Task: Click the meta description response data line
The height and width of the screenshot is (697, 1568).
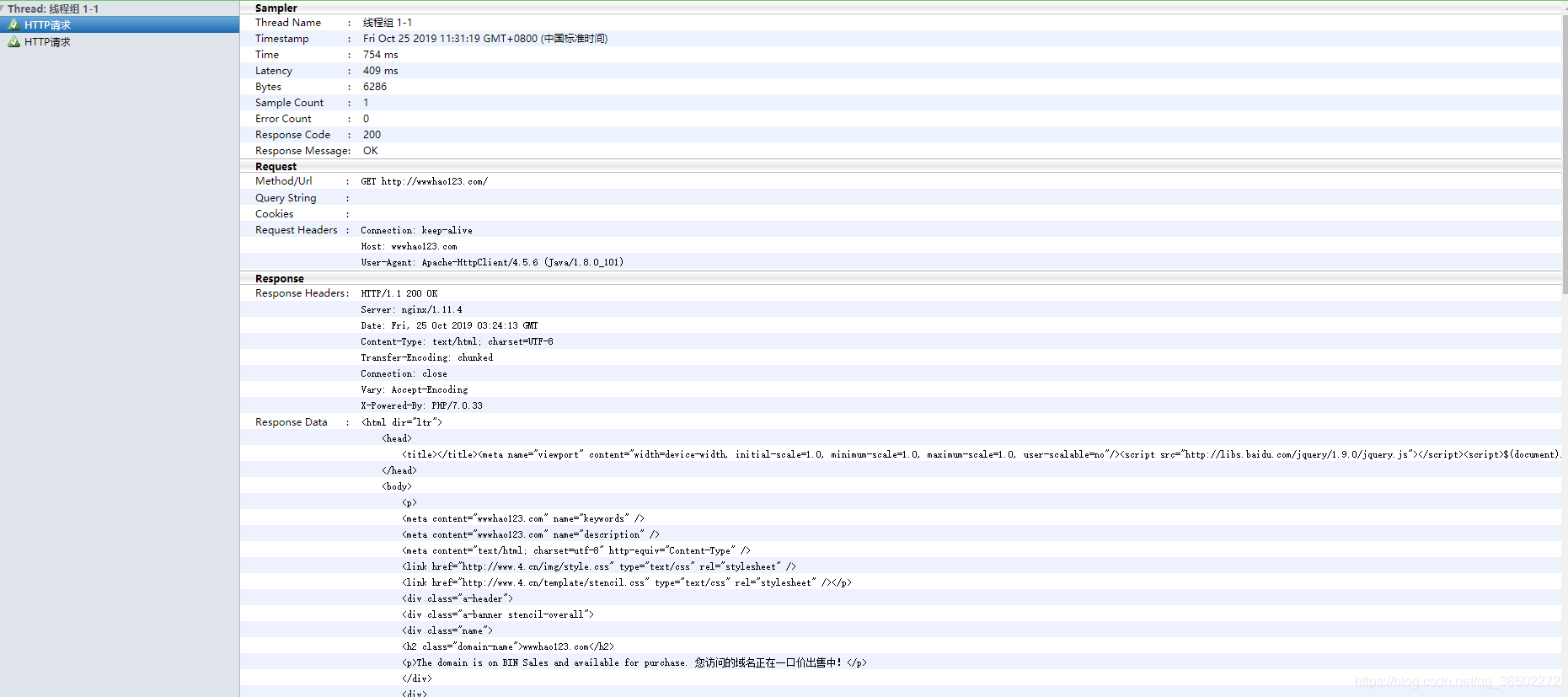Action: point(531,534)
